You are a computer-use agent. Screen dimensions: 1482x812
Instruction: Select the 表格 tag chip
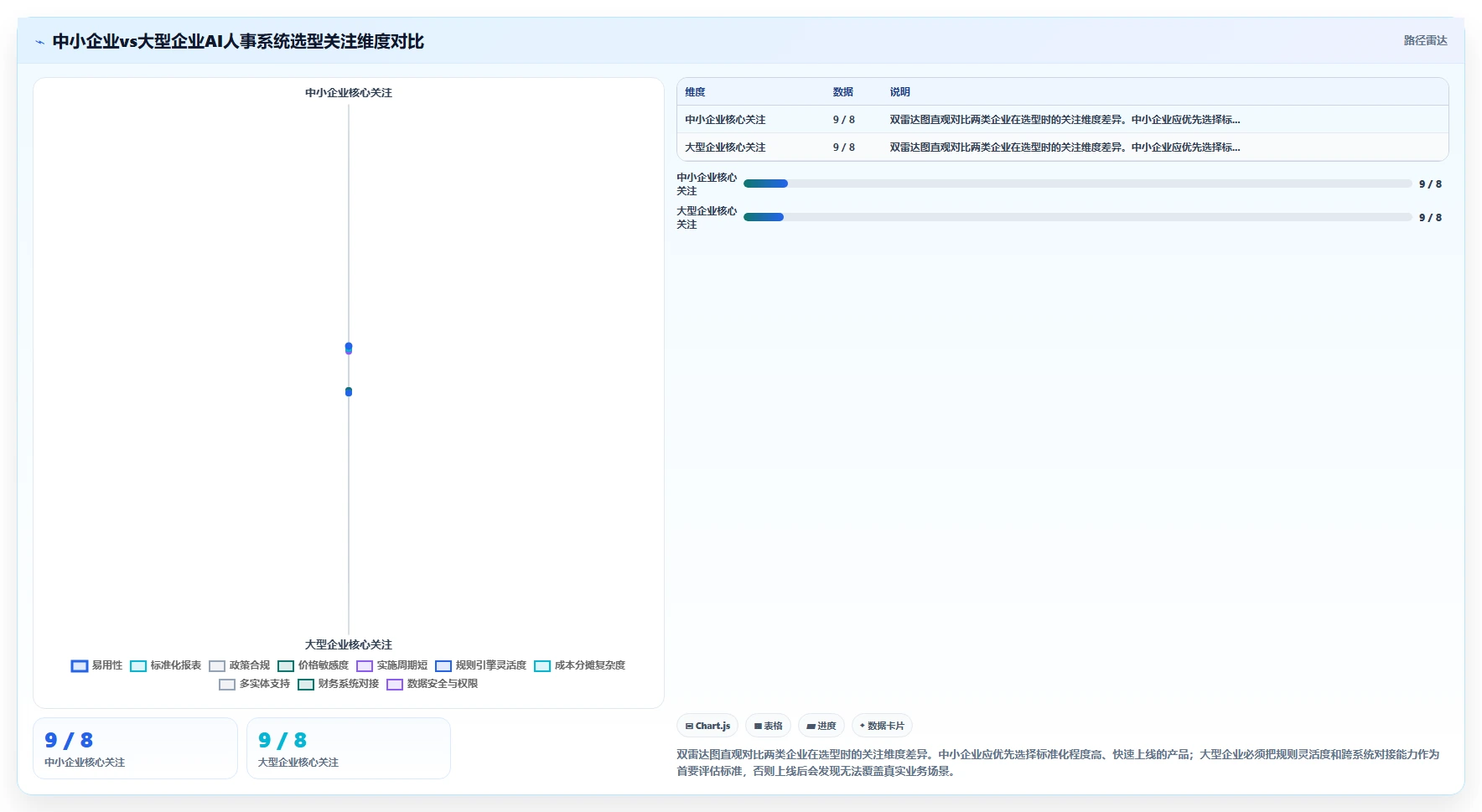768,726
